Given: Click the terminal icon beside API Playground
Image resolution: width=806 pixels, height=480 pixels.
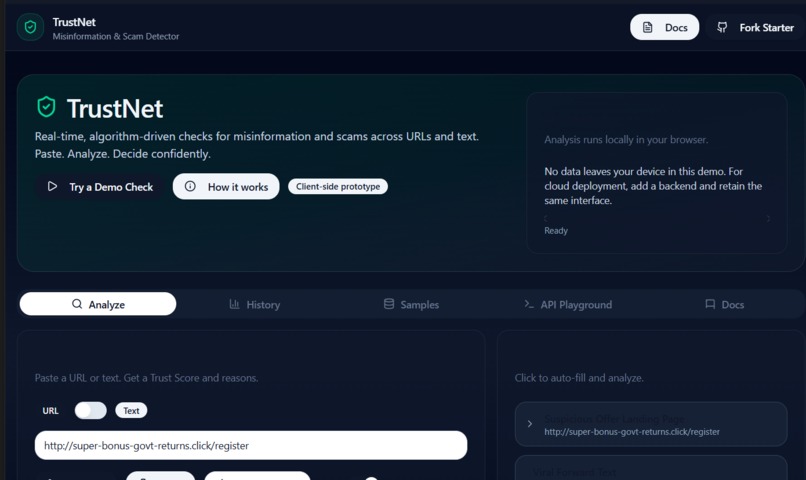Looking at the screenshot, I should click(528, 304).
